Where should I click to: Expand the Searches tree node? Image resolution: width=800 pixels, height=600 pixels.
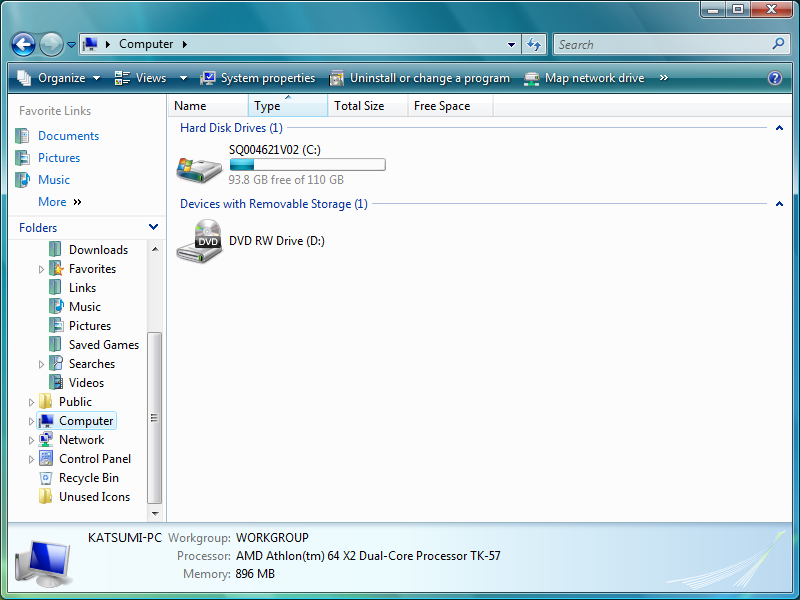[41, 364]
